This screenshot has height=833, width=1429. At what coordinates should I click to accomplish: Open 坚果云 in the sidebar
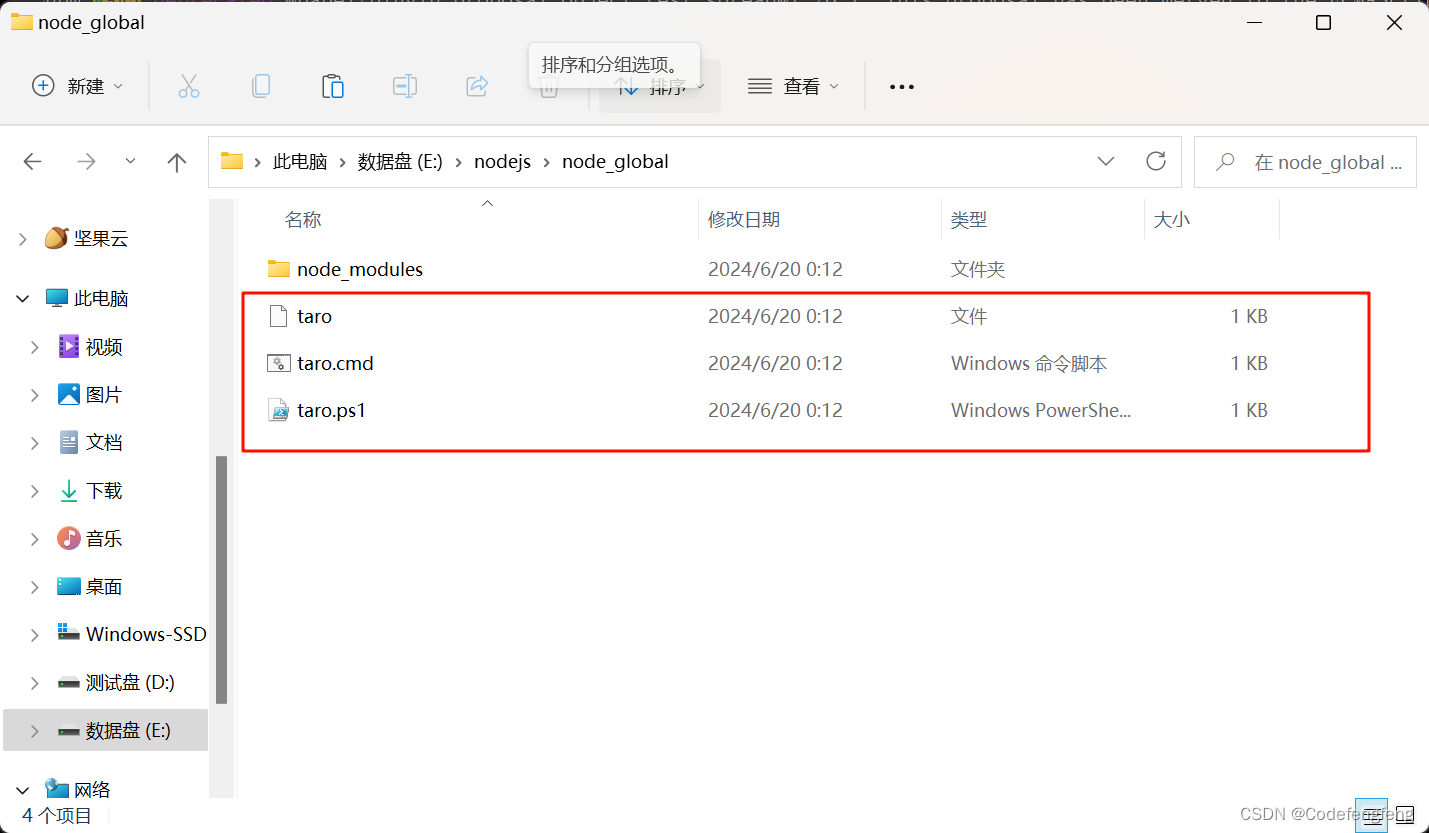click(x=101, y=239)
